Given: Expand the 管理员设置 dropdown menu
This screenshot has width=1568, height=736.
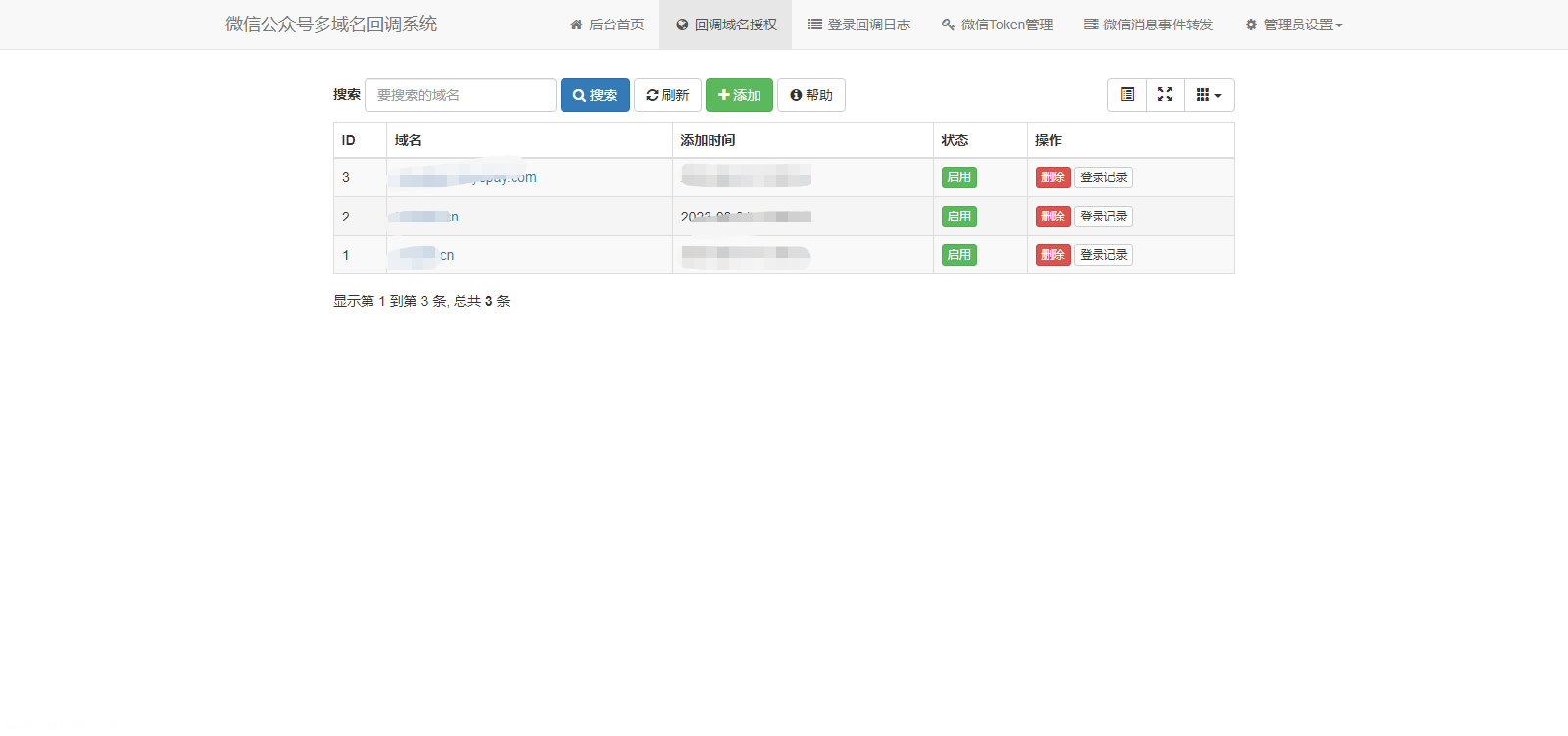Looking at the screenshot, I should [1293, 25].
